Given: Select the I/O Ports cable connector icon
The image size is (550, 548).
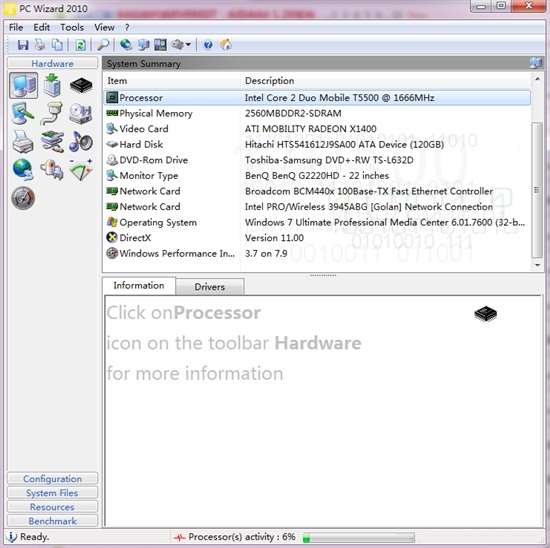Looking at the screenshot, I should [52, 113].
